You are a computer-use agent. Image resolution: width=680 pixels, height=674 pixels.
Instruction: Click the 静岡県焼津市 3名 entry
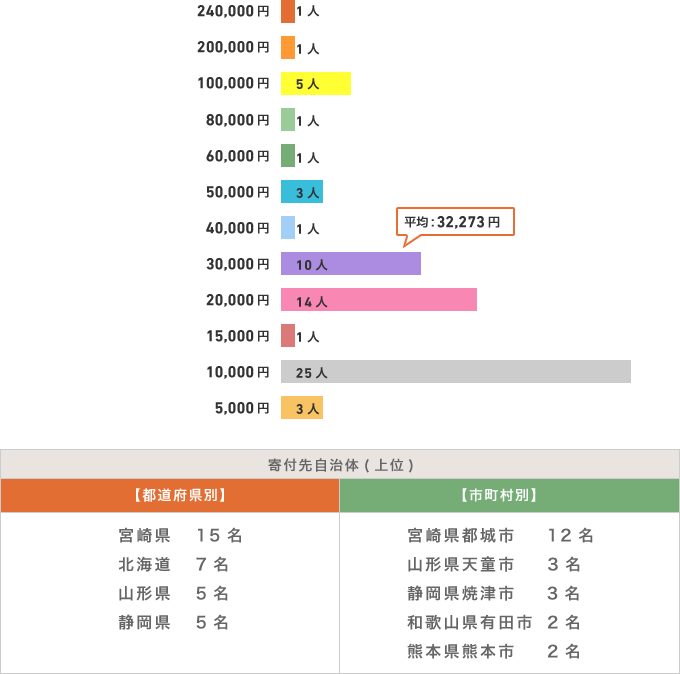pos(494,594)
